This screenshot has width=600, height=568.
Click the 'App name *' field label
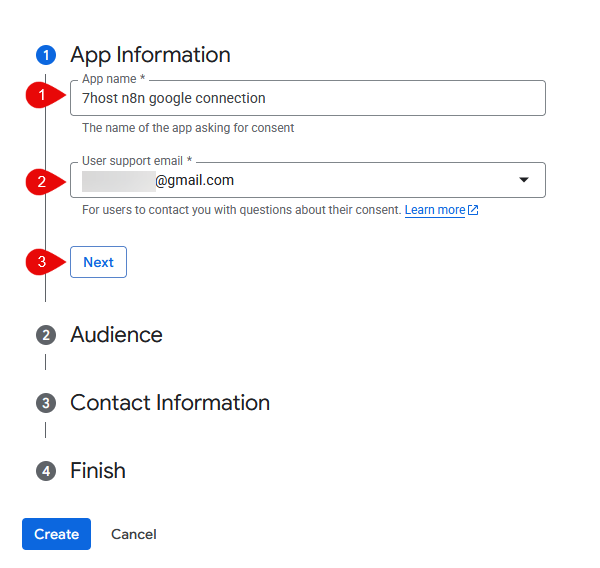(114, 78)
